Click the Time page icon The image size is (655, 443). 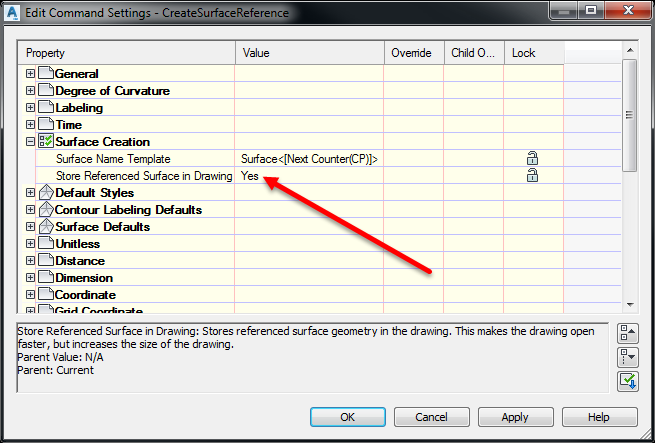pyautogui.click(x=46, y=125)
